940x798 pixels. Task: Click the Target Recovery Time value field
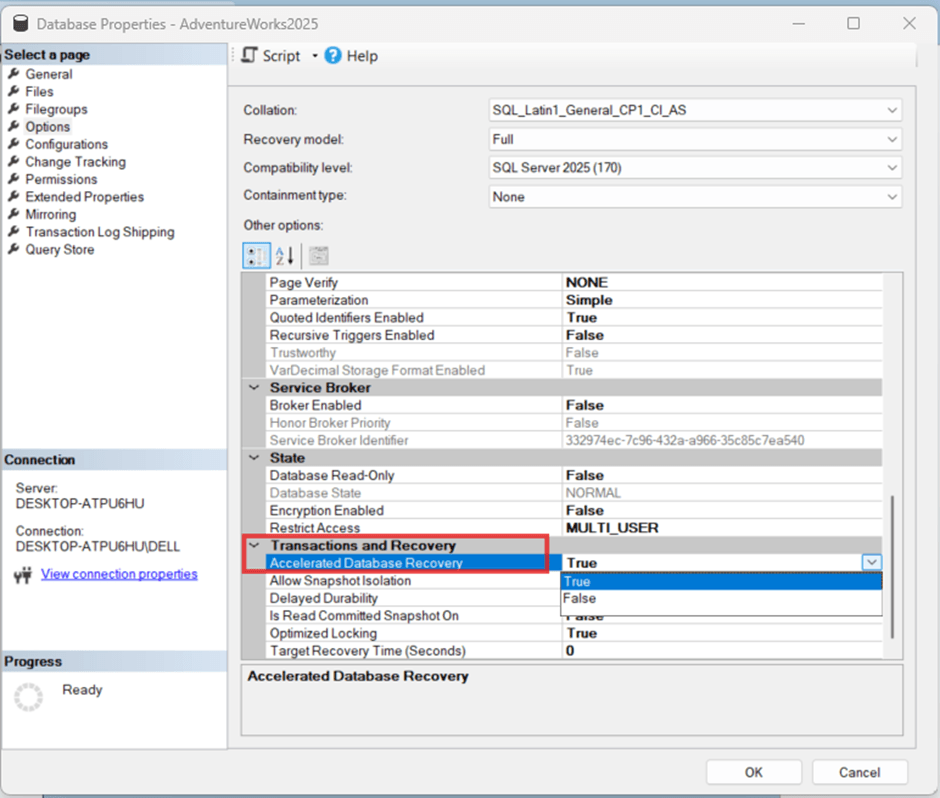(722, 651)
